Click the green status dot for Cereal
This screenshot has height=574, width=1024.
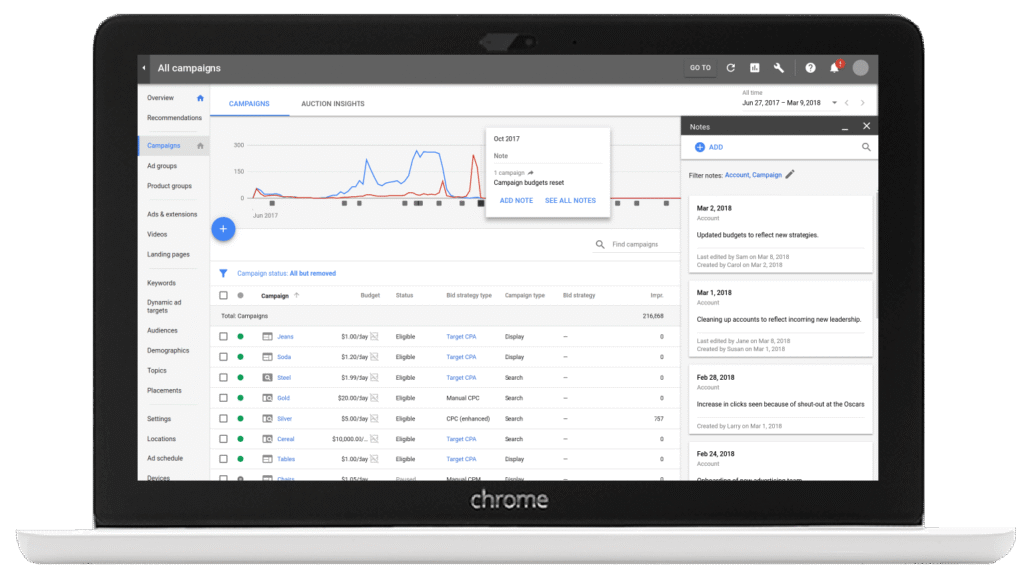coord(240,439)
